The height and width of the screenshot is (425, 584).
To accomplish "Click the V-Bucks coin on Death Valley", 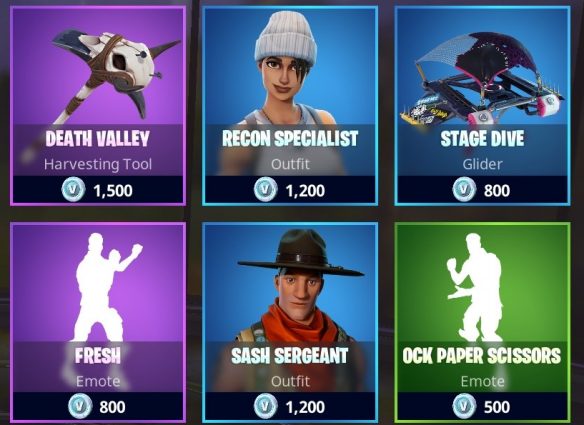I will [x=73, y=190].
